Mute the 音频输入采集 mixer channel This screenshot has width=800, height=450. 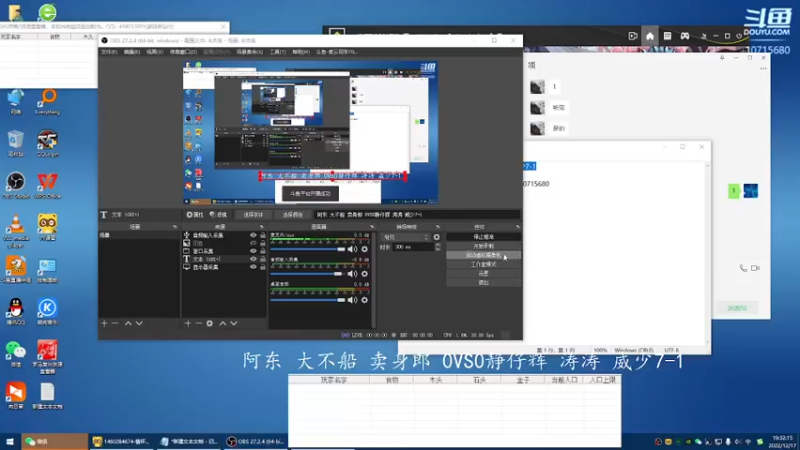click(352, 274)
